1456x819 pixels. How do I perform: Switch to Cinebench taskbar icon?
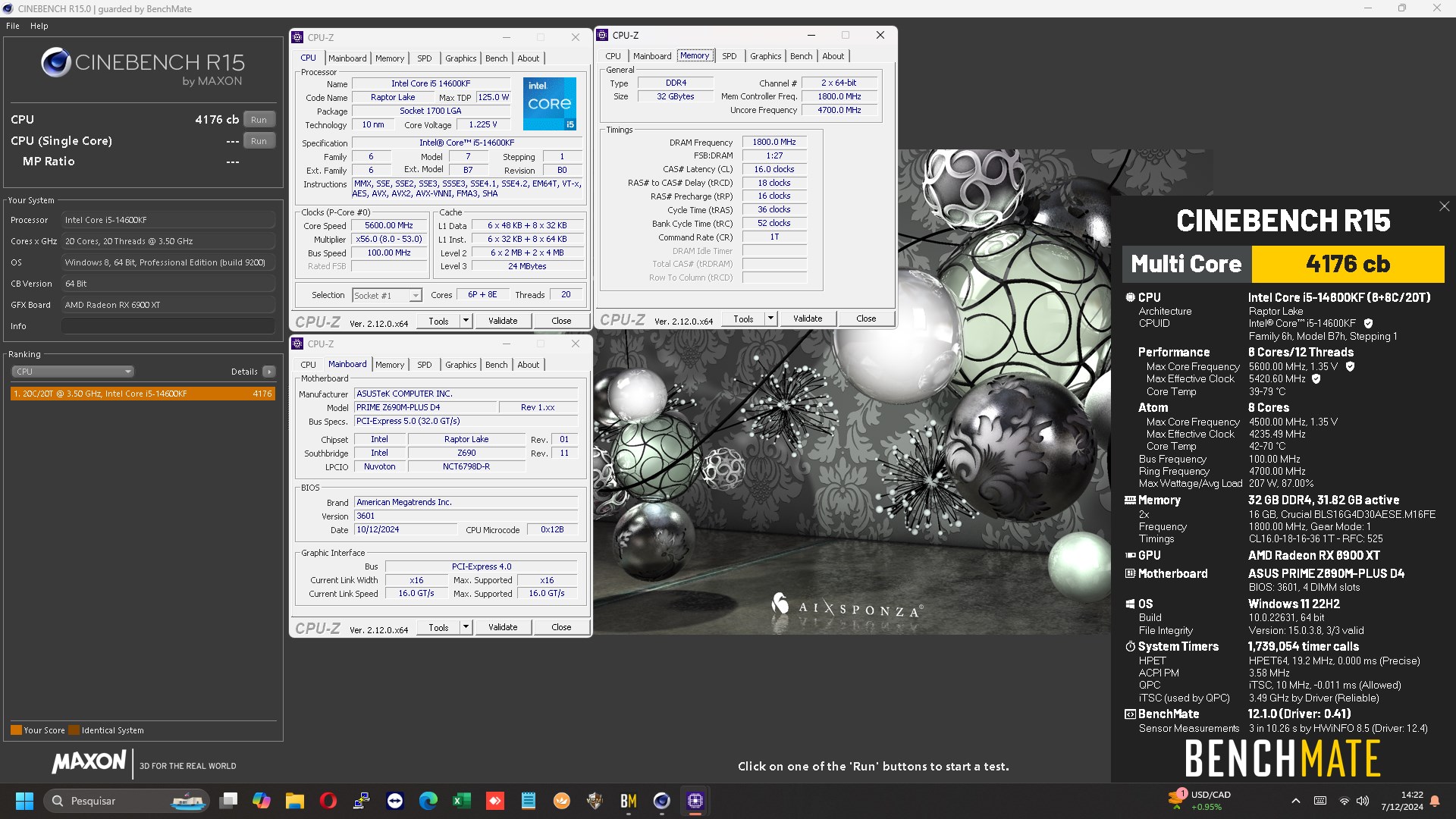coord(662,801)
